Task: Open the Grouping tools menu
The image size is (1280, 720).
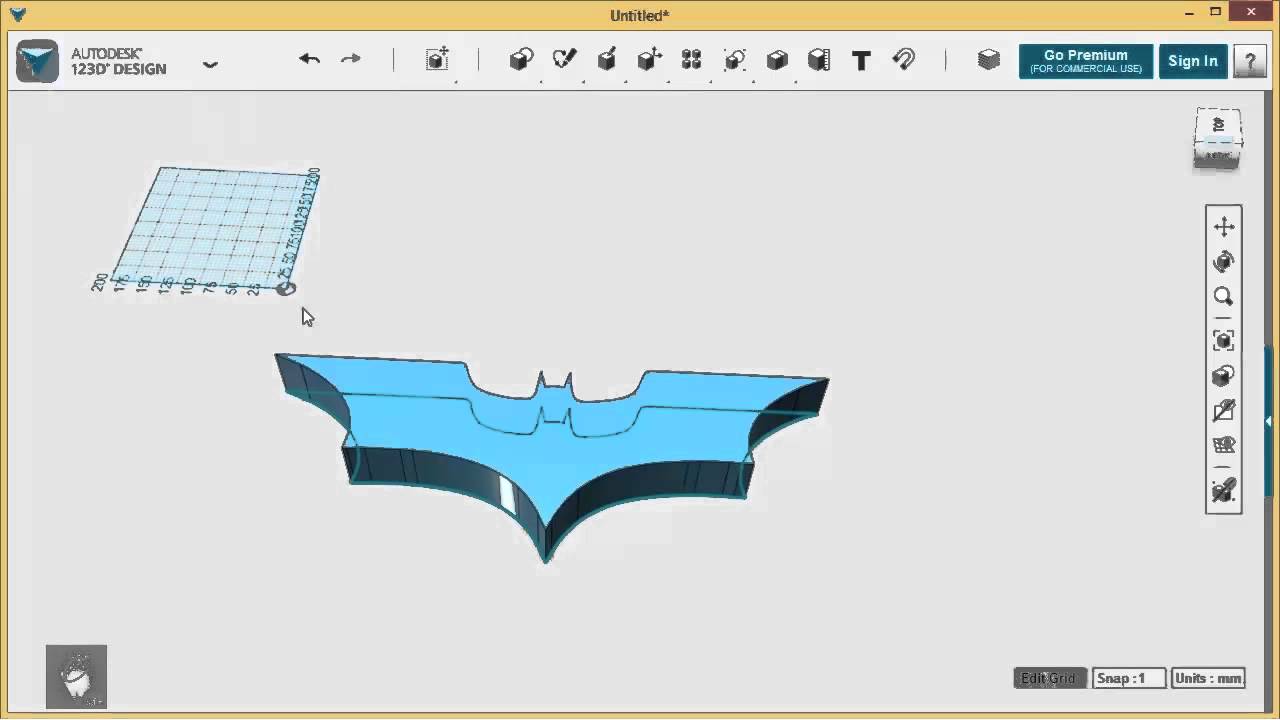Action: pos(735,60)
